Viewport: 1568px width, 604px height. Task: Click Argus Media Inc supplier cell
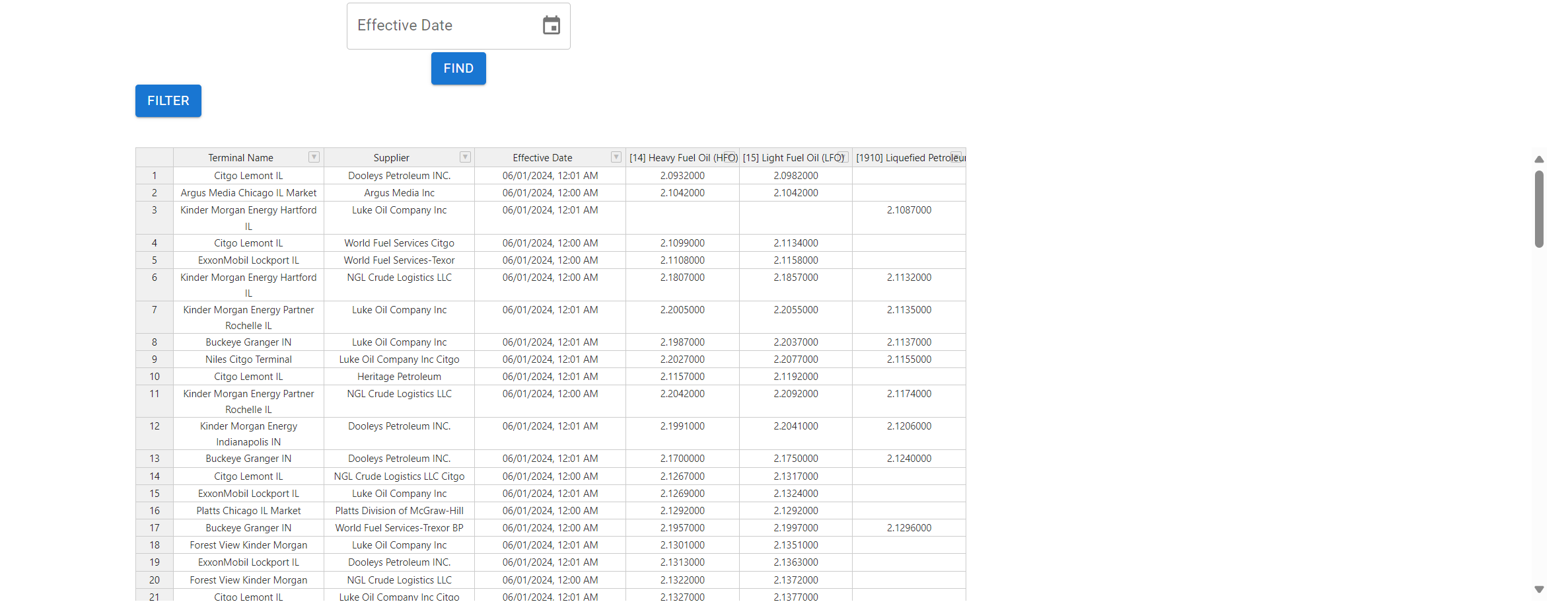pyautogui.click(x=399, y=193)
